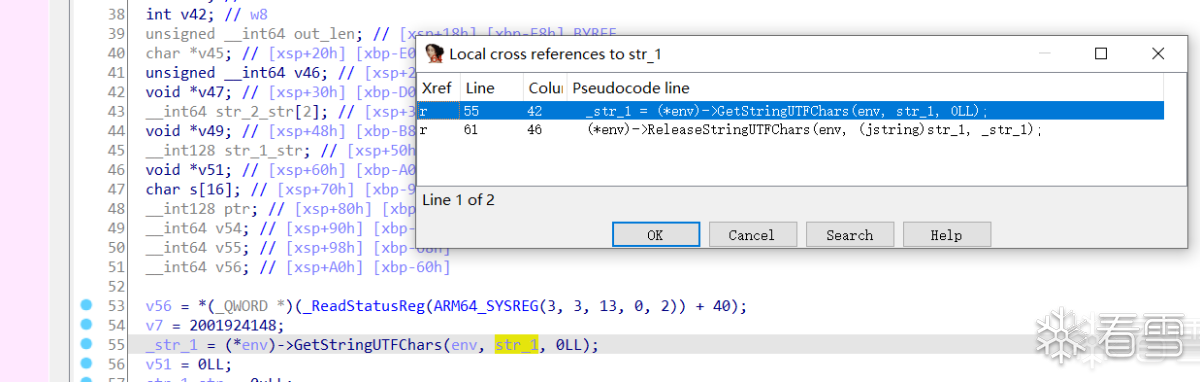Maximize the cross references dialog
1200x382 pixels.
click(x=1100, y=54)
